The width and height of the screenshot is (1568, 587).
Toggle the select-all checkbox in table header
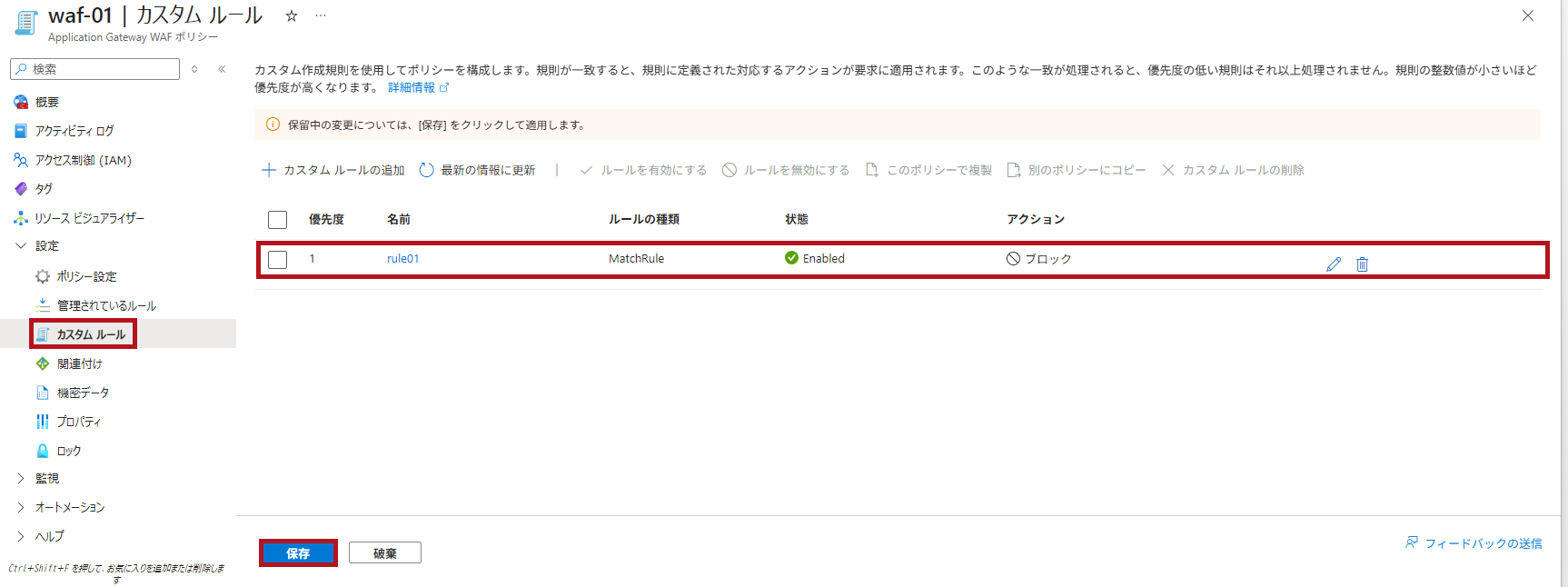[278, 220]
